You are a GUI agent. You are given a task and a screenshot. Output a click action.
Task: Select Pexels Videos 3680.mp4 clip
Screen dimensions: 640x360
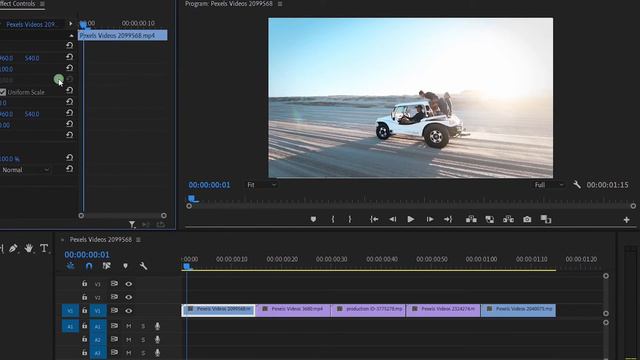293,310
